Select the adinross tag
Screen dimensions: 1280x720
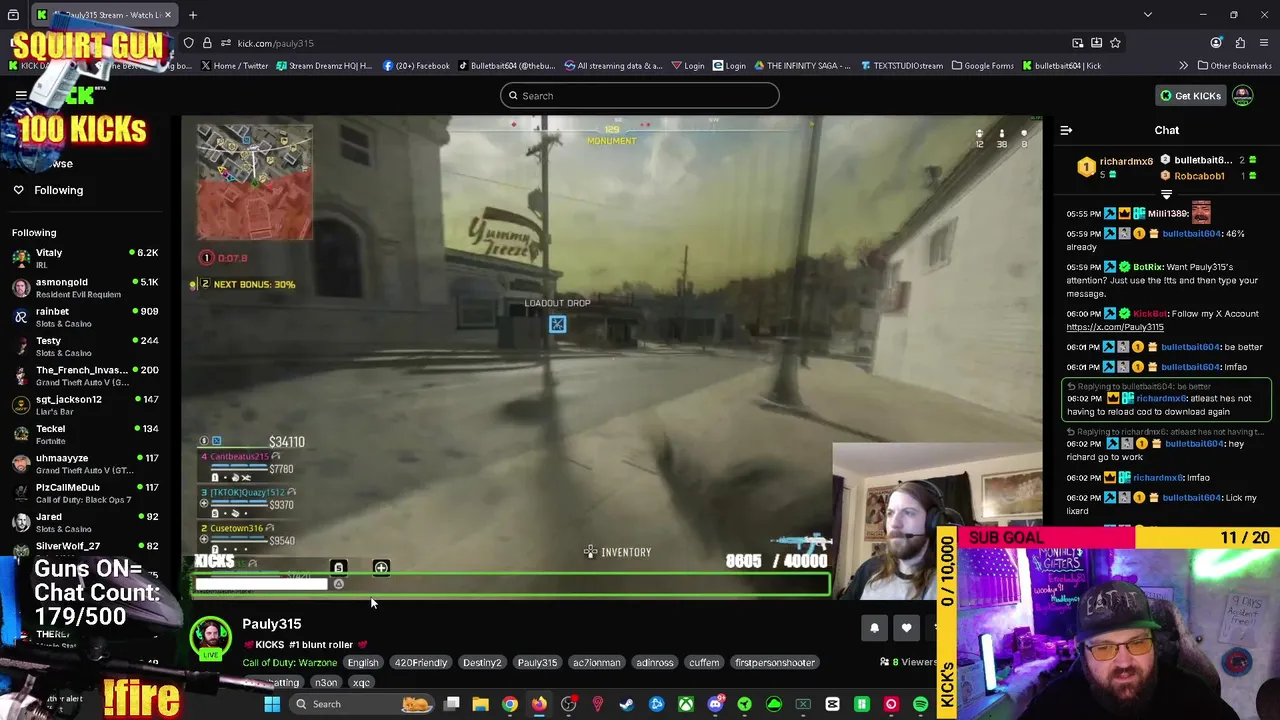[655, 663]
